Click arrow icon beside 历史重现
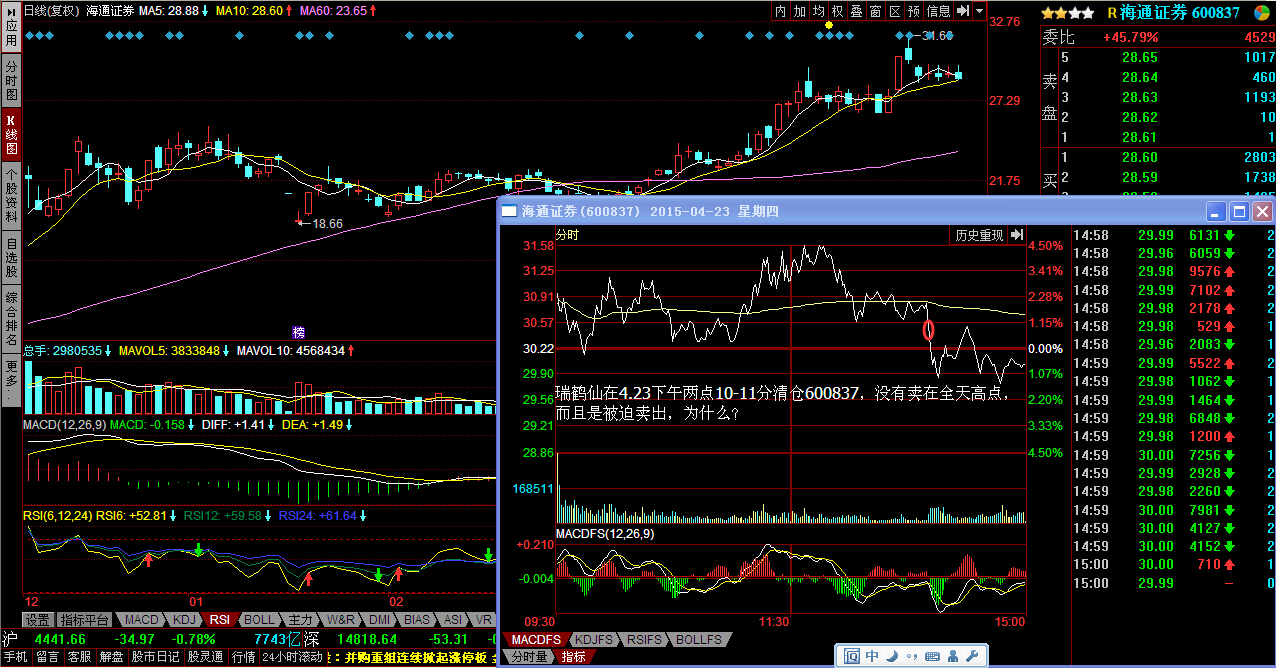The height and width of the screenshot is (668, 1276). pyautogui.click(x=1017, y=235)
